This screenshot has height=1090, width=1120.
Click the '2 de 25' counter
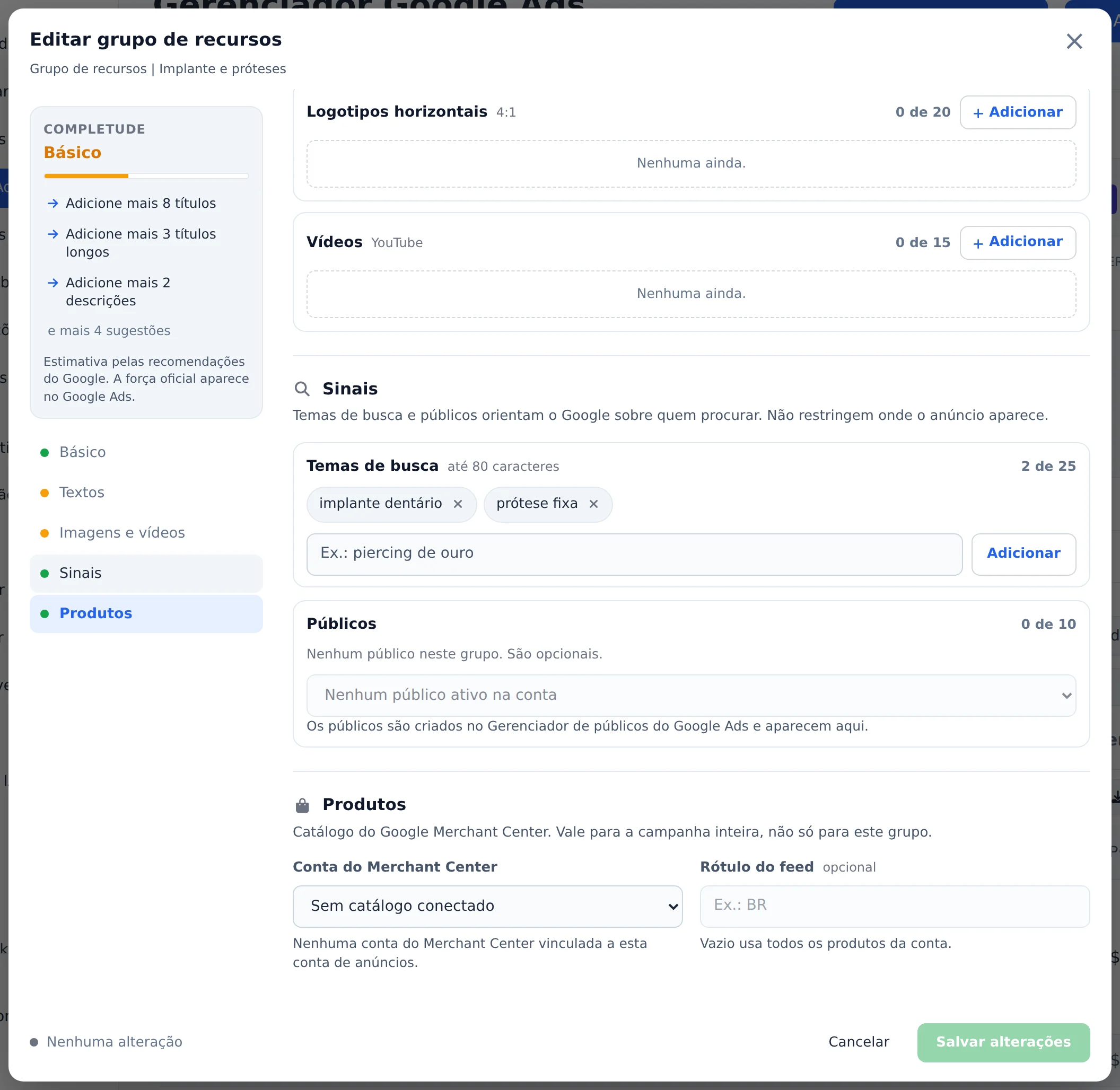coord(1048,467)
